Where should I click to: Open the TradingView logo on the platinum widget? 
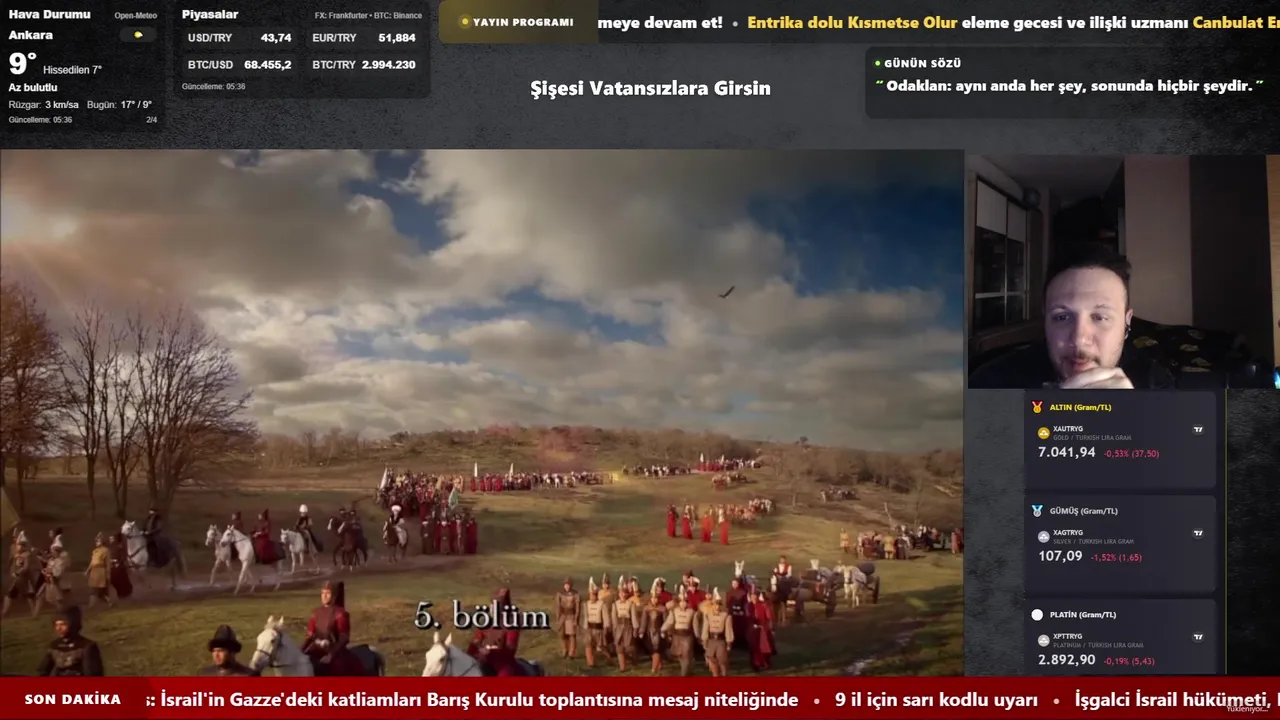pyautogui.click(x=1198, y=637)
